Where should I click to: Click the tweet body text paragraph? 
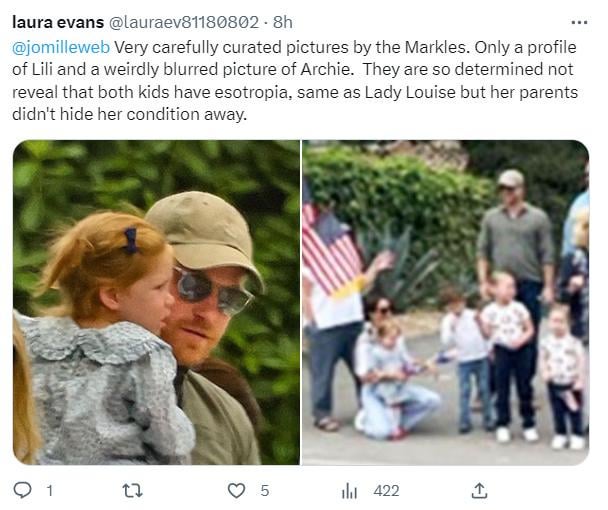click(300, 80)
